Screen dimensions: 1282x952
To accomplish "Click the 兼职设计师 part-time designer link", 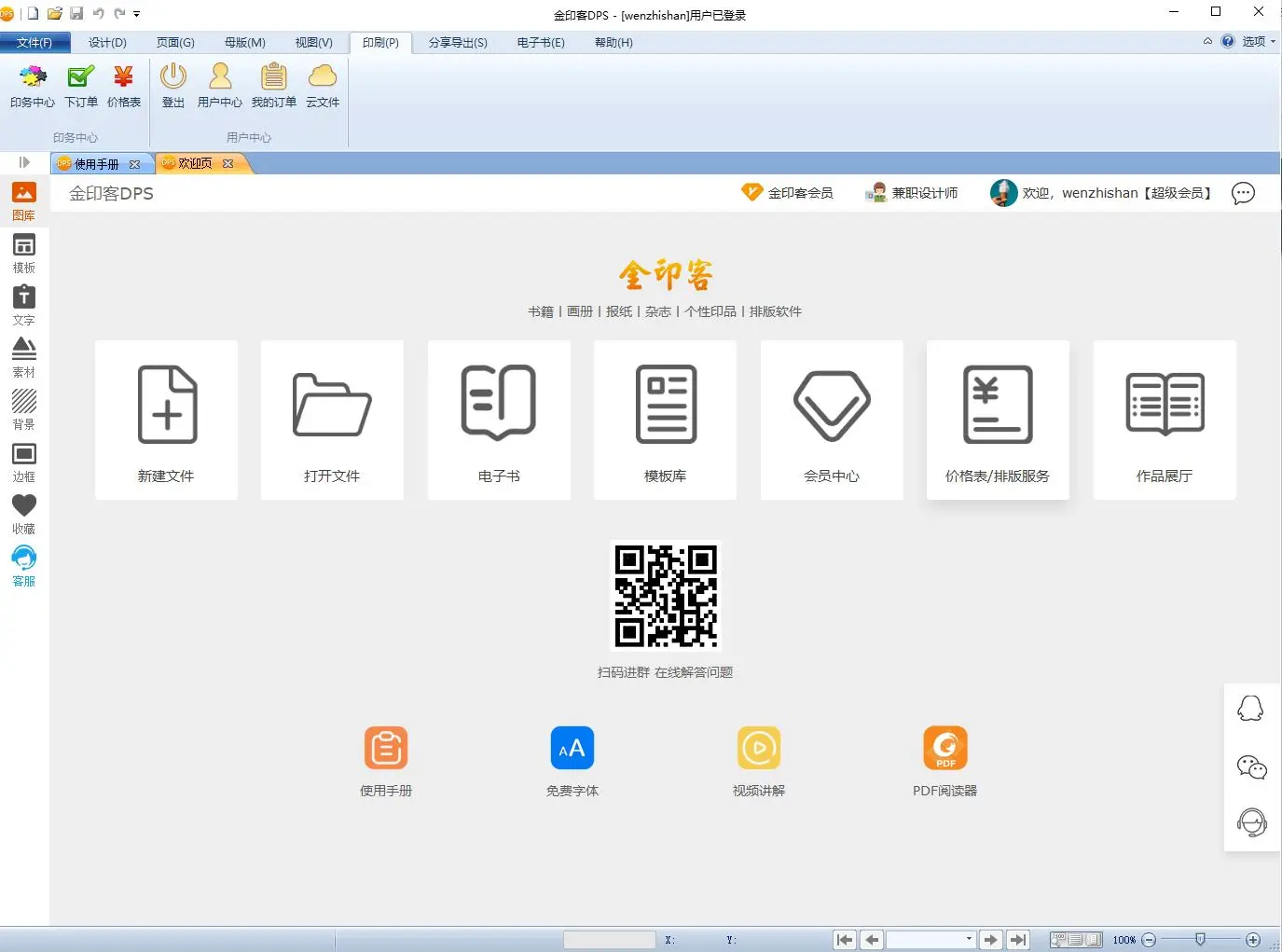I will [x=912, y=193].
